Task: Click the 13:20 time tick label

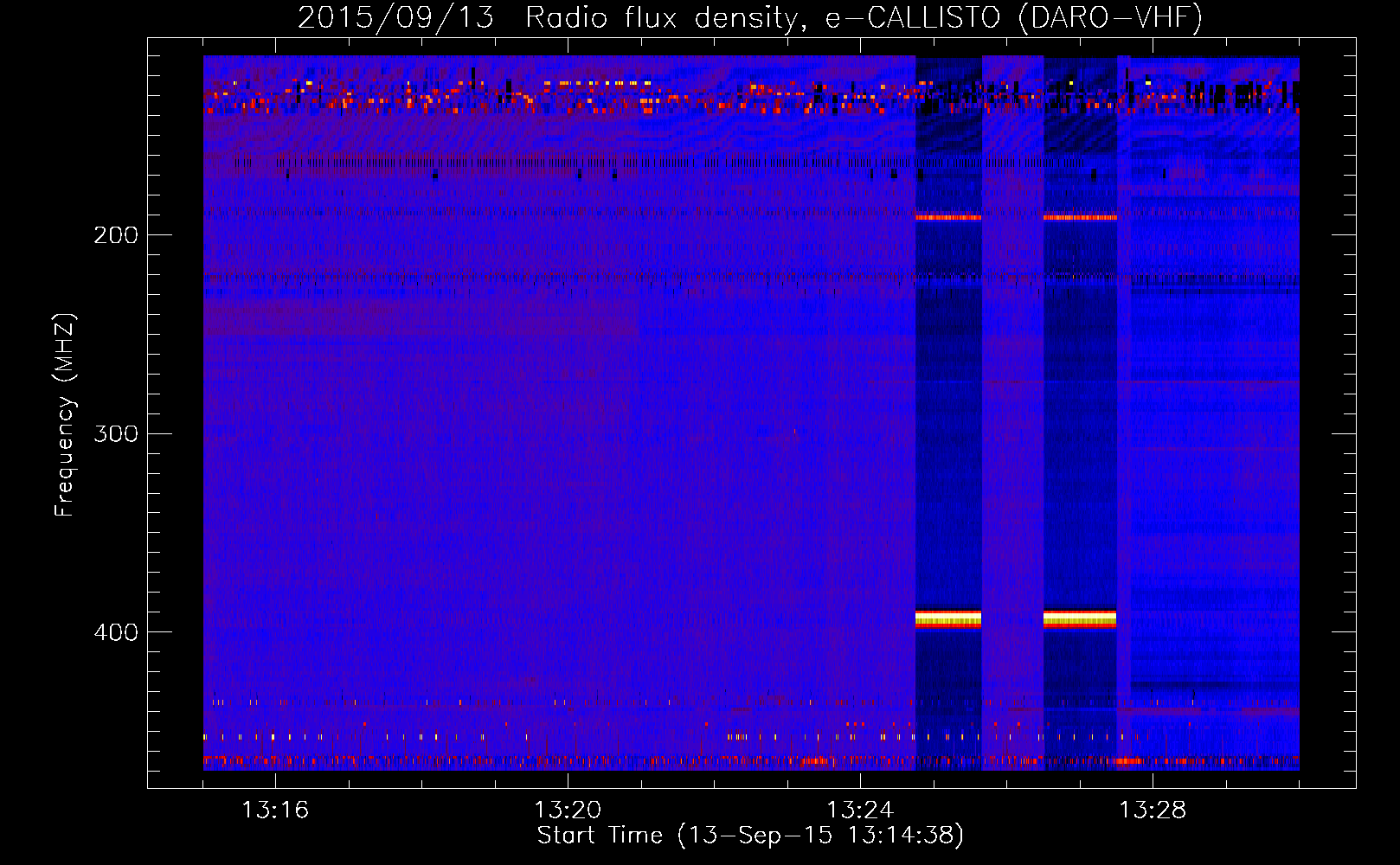Action: tap(568, 811)
